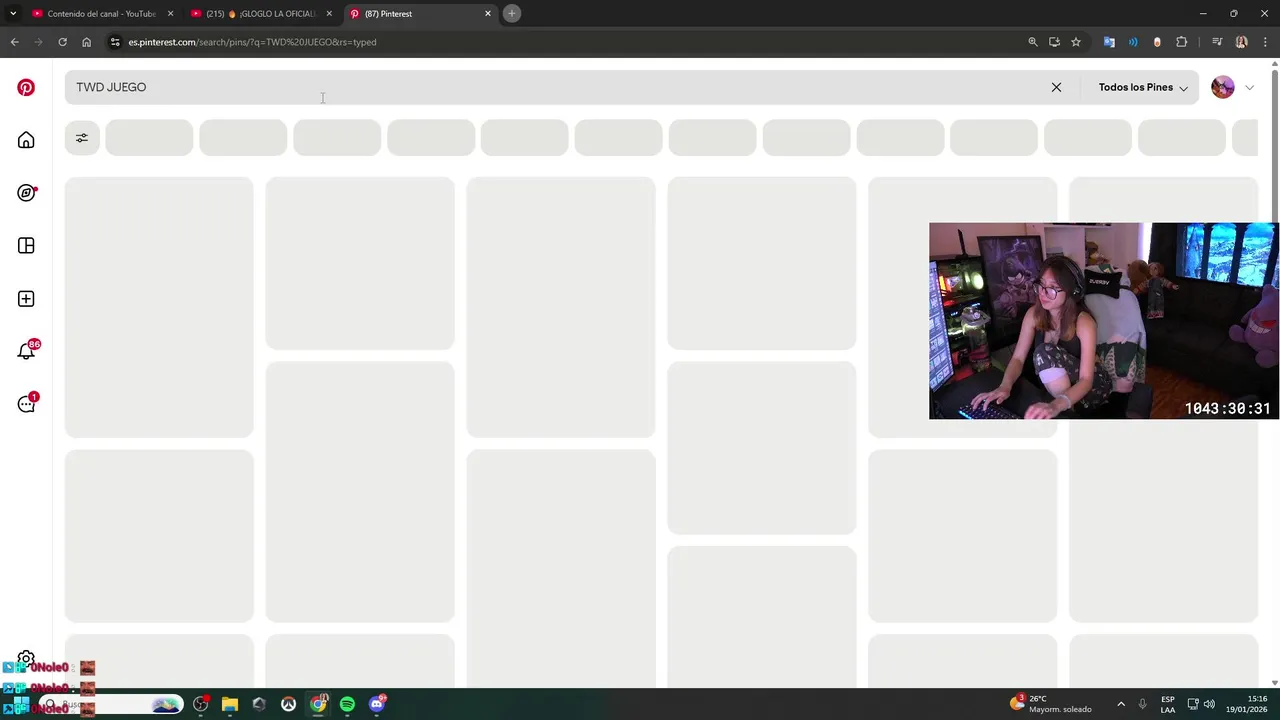Click the blue sound waves extension icon
The height and width of the screenshot is (720, 1280).
(x=1133, y=42)
